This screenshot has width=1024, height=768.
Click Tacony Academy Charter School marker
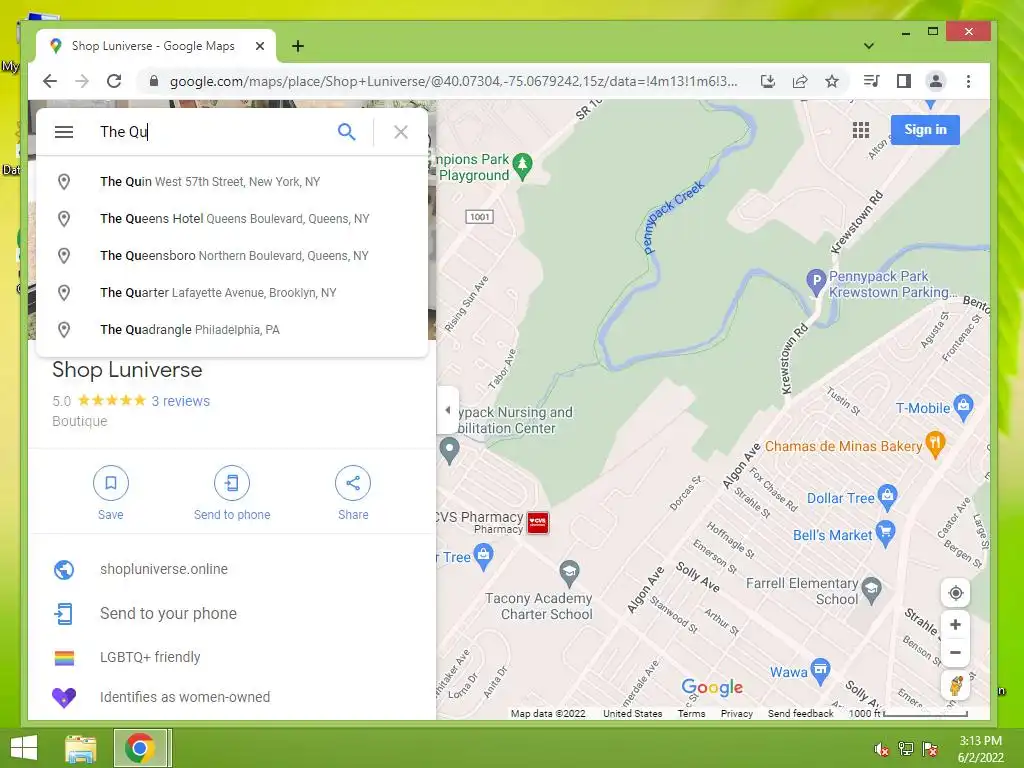[569, 573]
